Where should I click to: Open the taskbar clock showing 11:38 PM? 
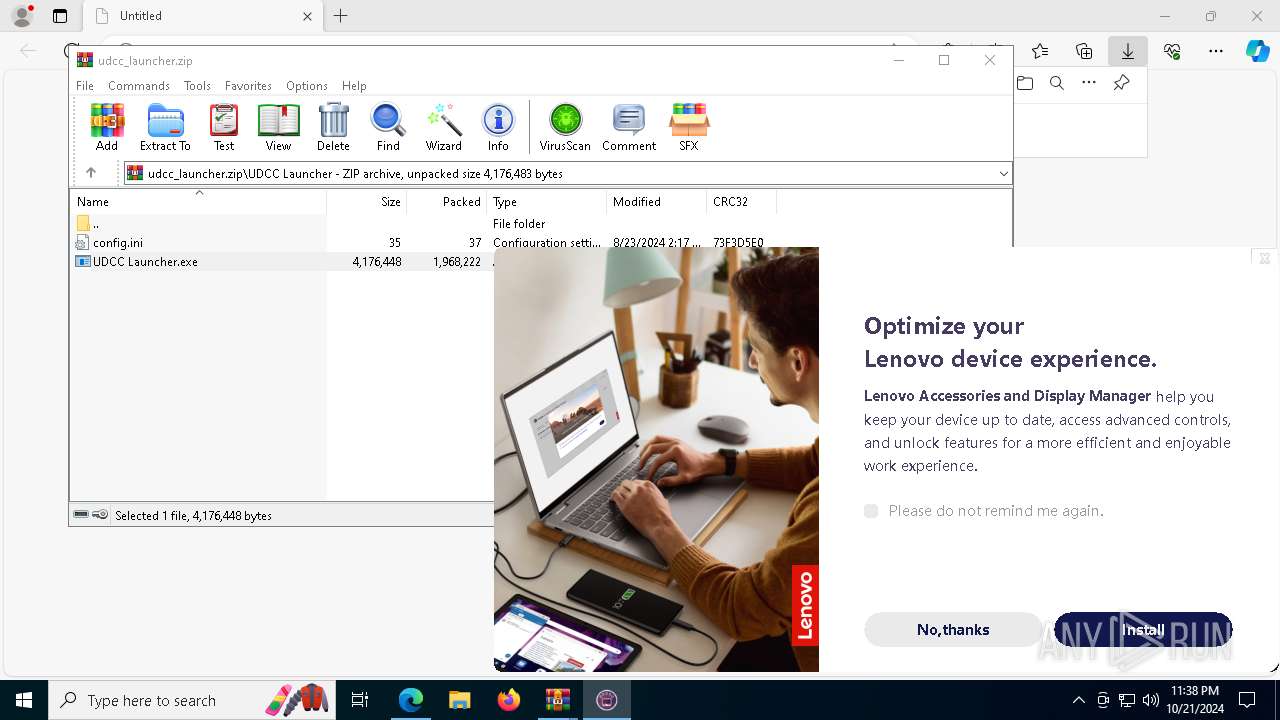pyautogui.click(x=1194, y=700)
